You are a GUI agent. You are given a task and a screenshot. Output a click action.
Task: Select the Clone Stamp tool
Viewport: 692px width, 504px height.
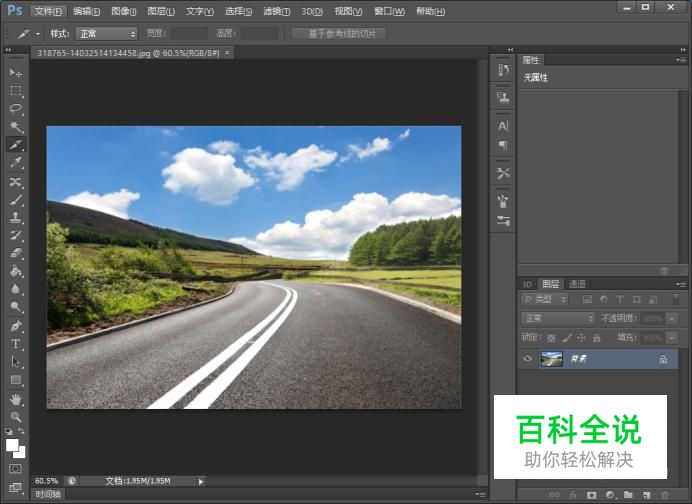pyautogui.click(x=16, y=217)
